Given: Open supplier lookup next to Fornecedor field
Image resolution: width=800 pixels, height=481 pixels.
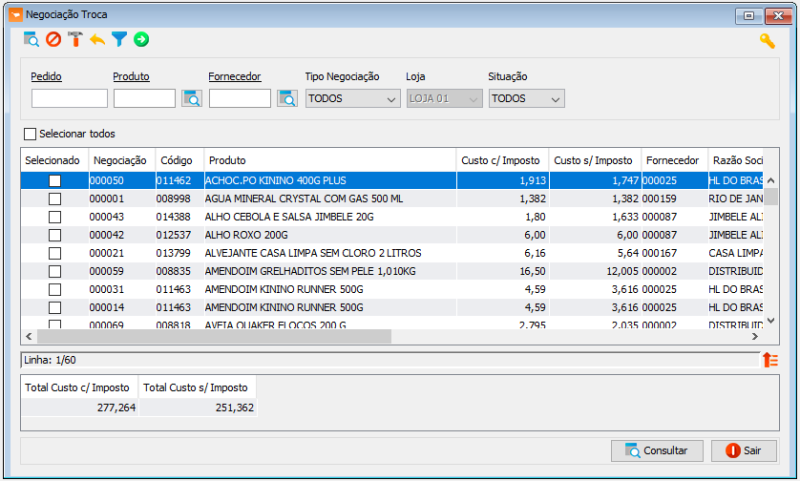Looking at the screenshot, I should coord(287,98).
